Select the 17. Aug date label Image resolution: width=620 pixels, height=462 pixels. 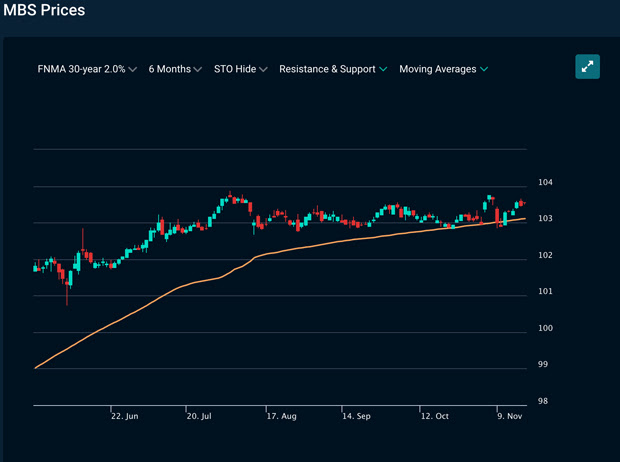(280, 415)
